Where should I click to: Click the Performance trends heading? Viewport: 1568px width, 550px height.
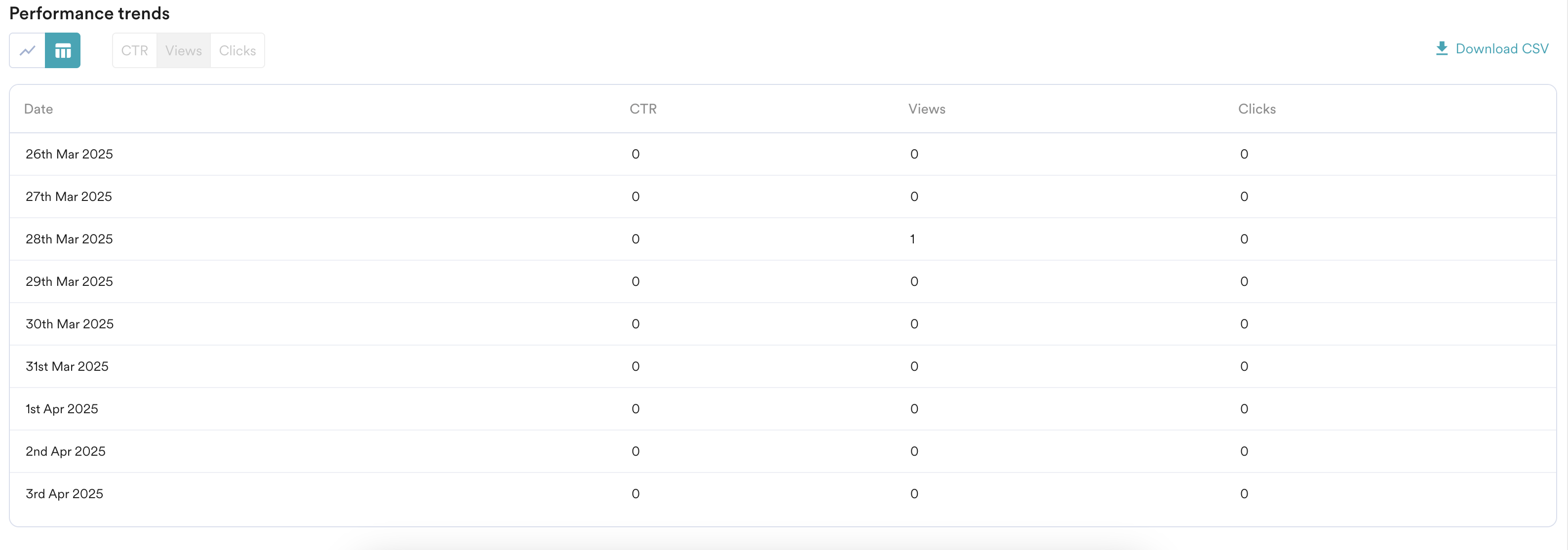pos(89,13)
